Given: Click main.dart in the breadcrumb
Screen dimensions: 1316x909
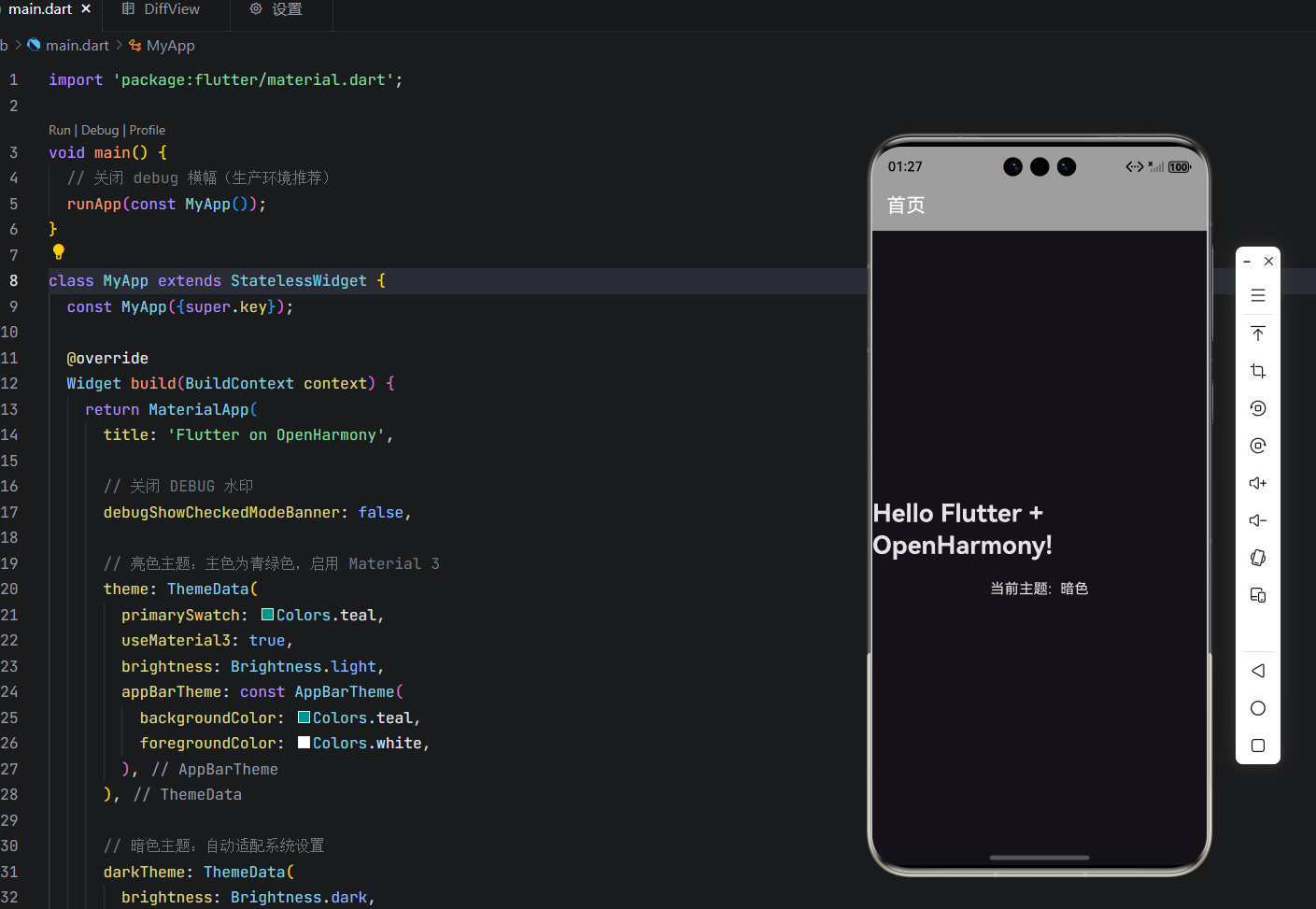Looking at the screenshot, I should (78, 45).
